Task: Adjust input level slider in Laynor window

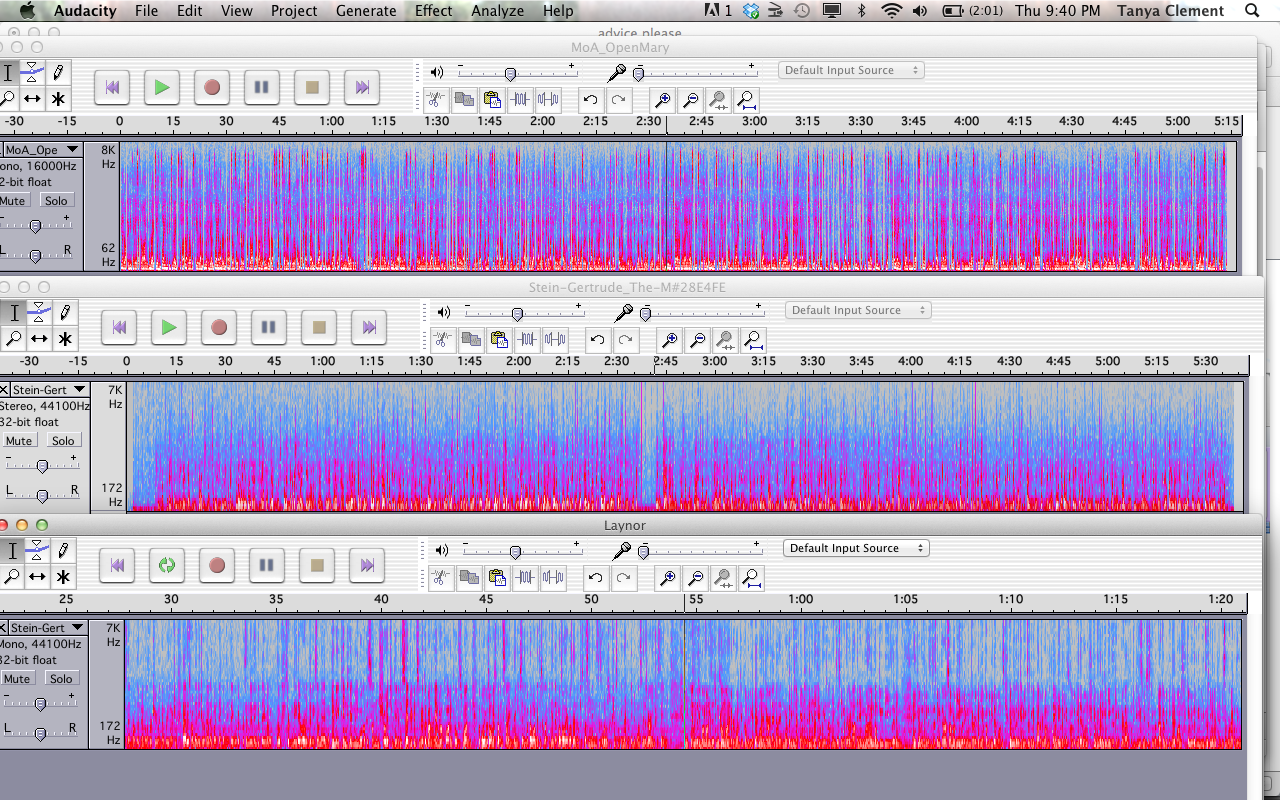Action: (644, 552)
